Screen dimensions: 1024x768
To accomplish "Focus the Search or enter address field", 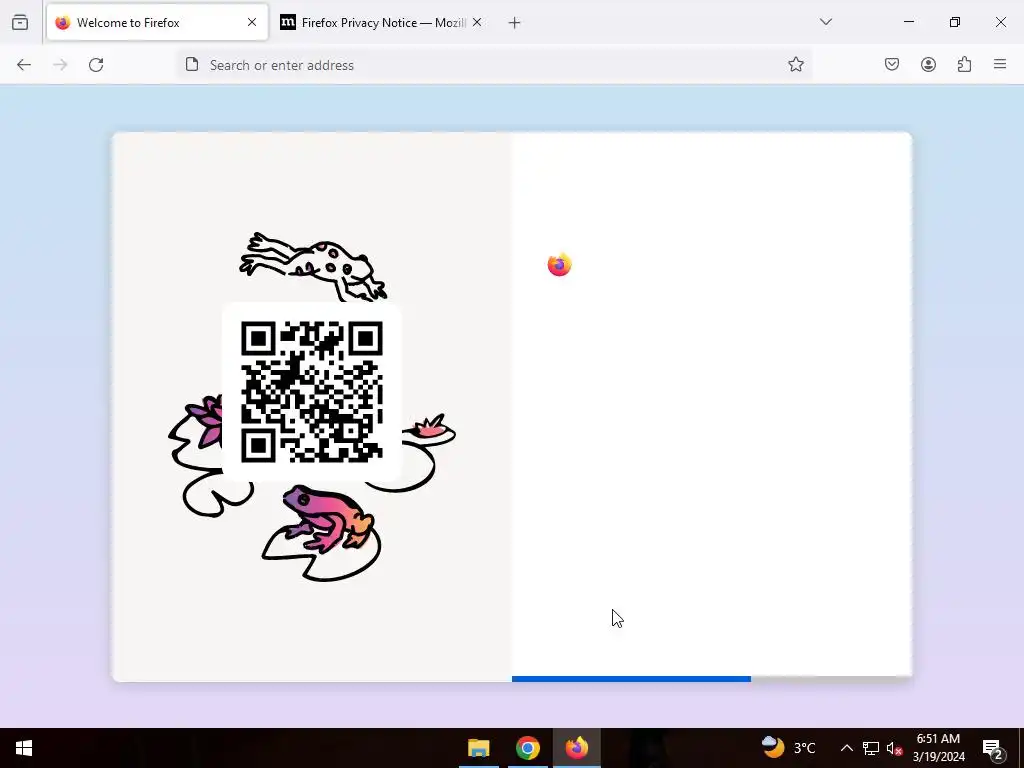I will [x=493, y=65].
